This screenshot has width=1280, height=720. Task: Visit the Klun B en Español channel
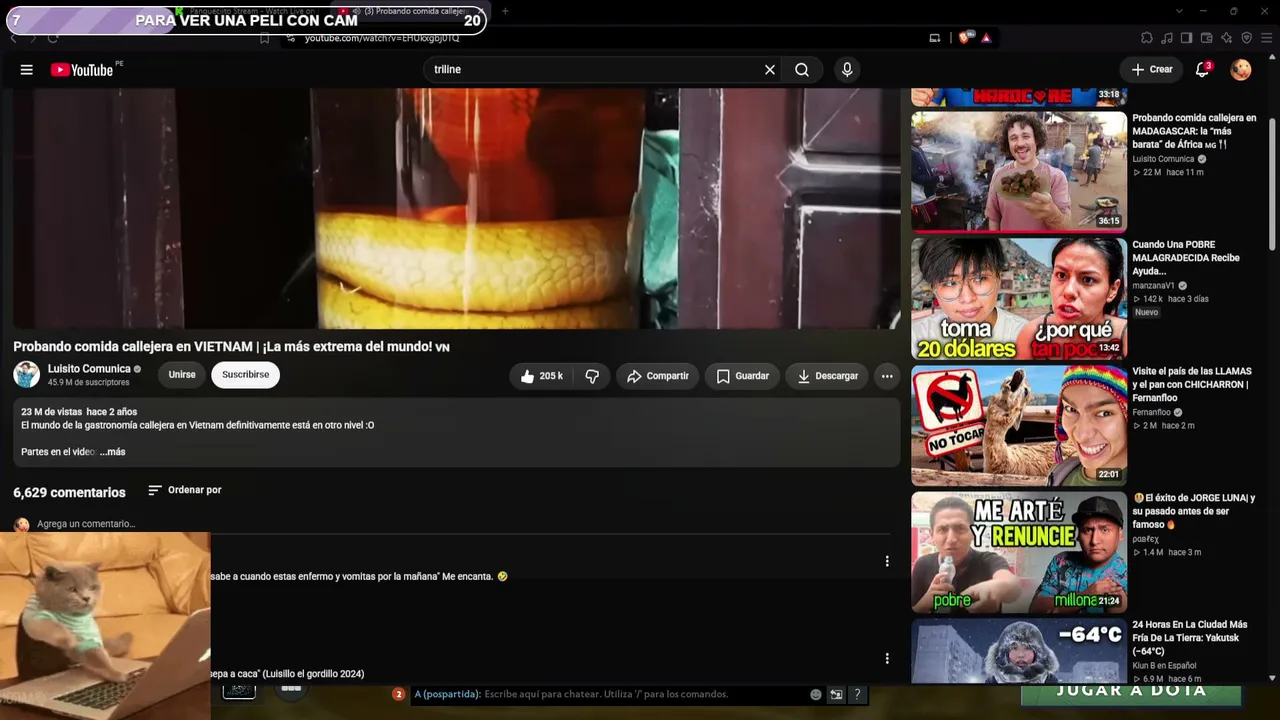[x=1164, y=666]
